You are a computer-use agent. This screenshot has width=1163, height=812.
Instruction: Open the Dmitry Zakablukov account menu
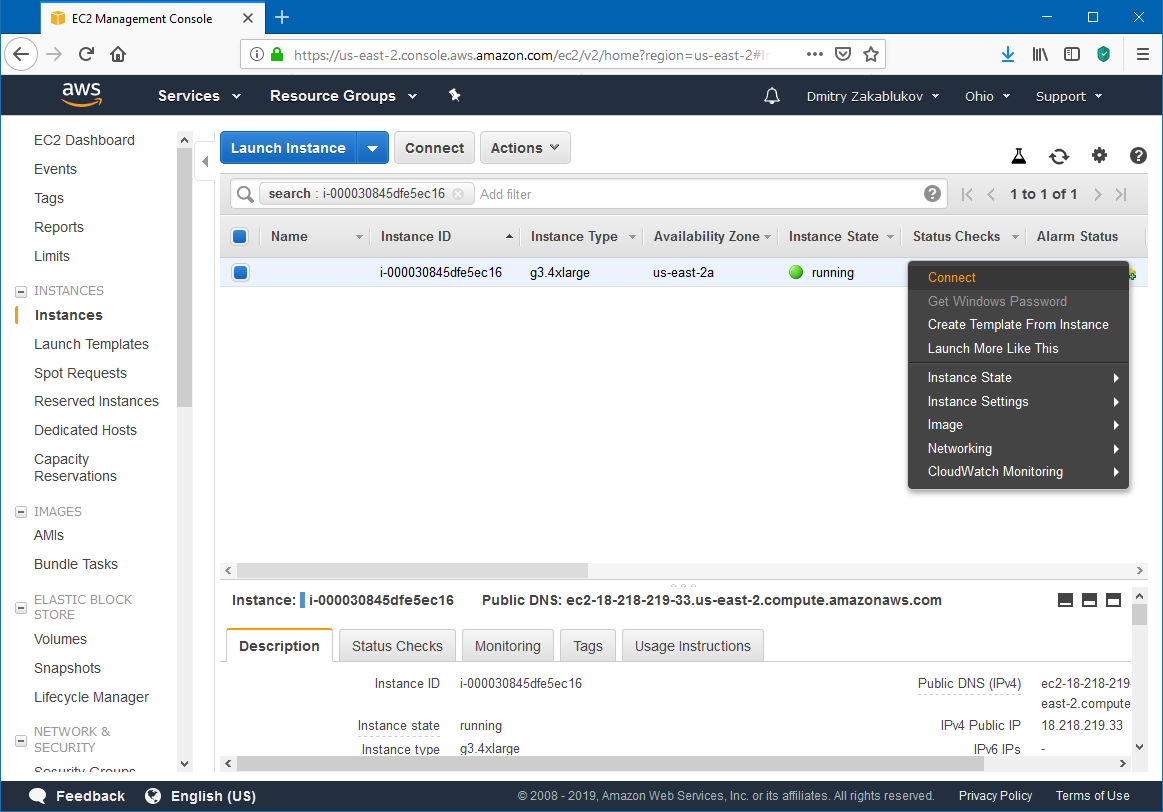coord(873,96)
